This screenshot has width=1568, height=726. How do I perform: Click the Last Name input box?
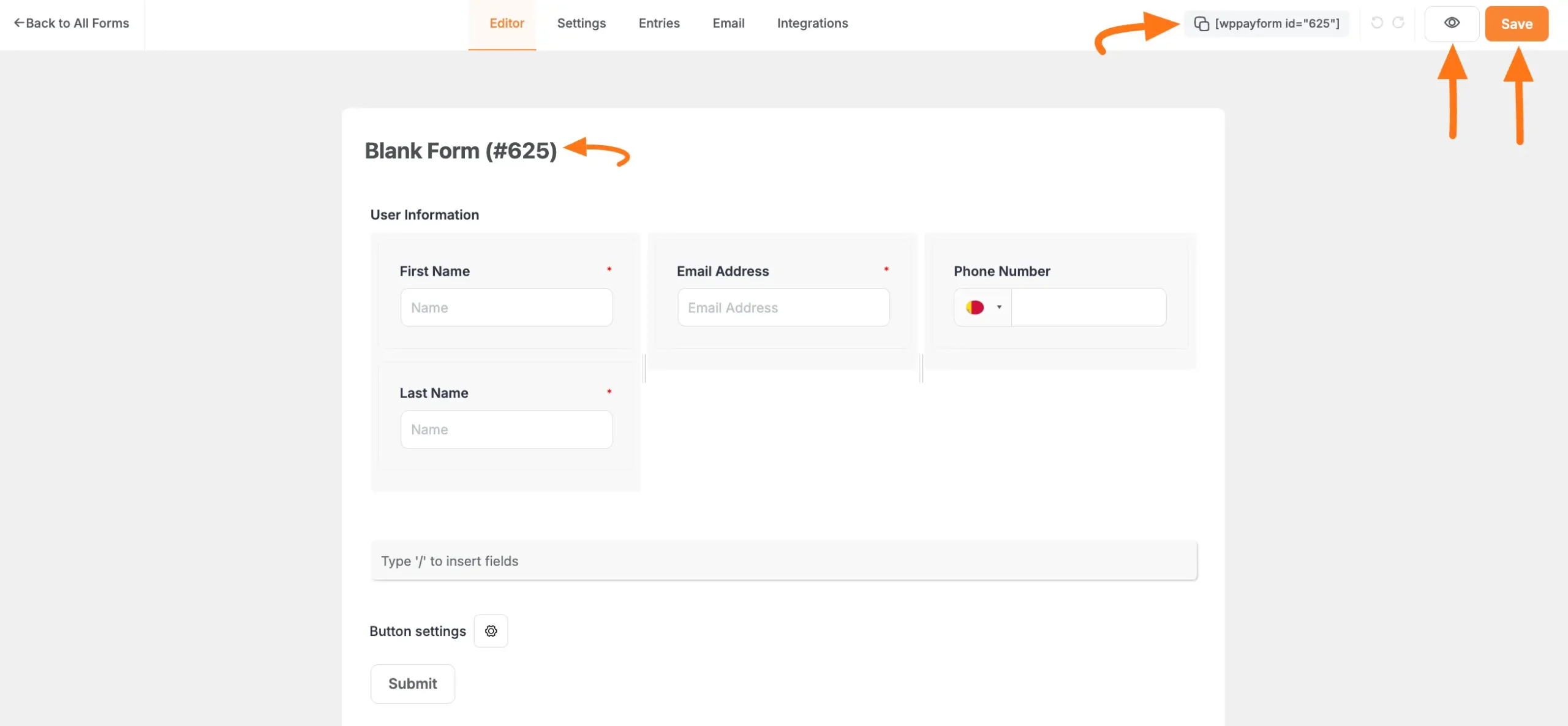pyautogui.click(x=507, y=429)
